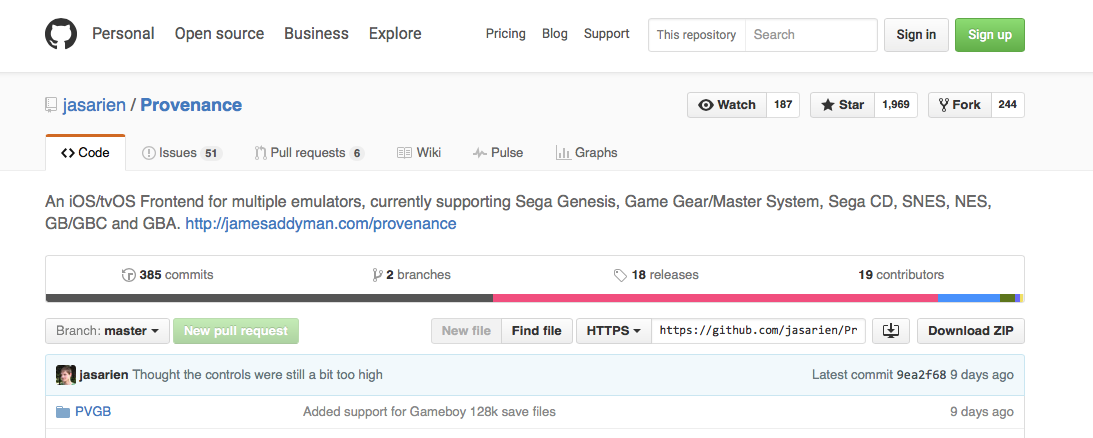Star the Provenance repository
Viewport: 1093px width, 438px height.
click(842, 105)
